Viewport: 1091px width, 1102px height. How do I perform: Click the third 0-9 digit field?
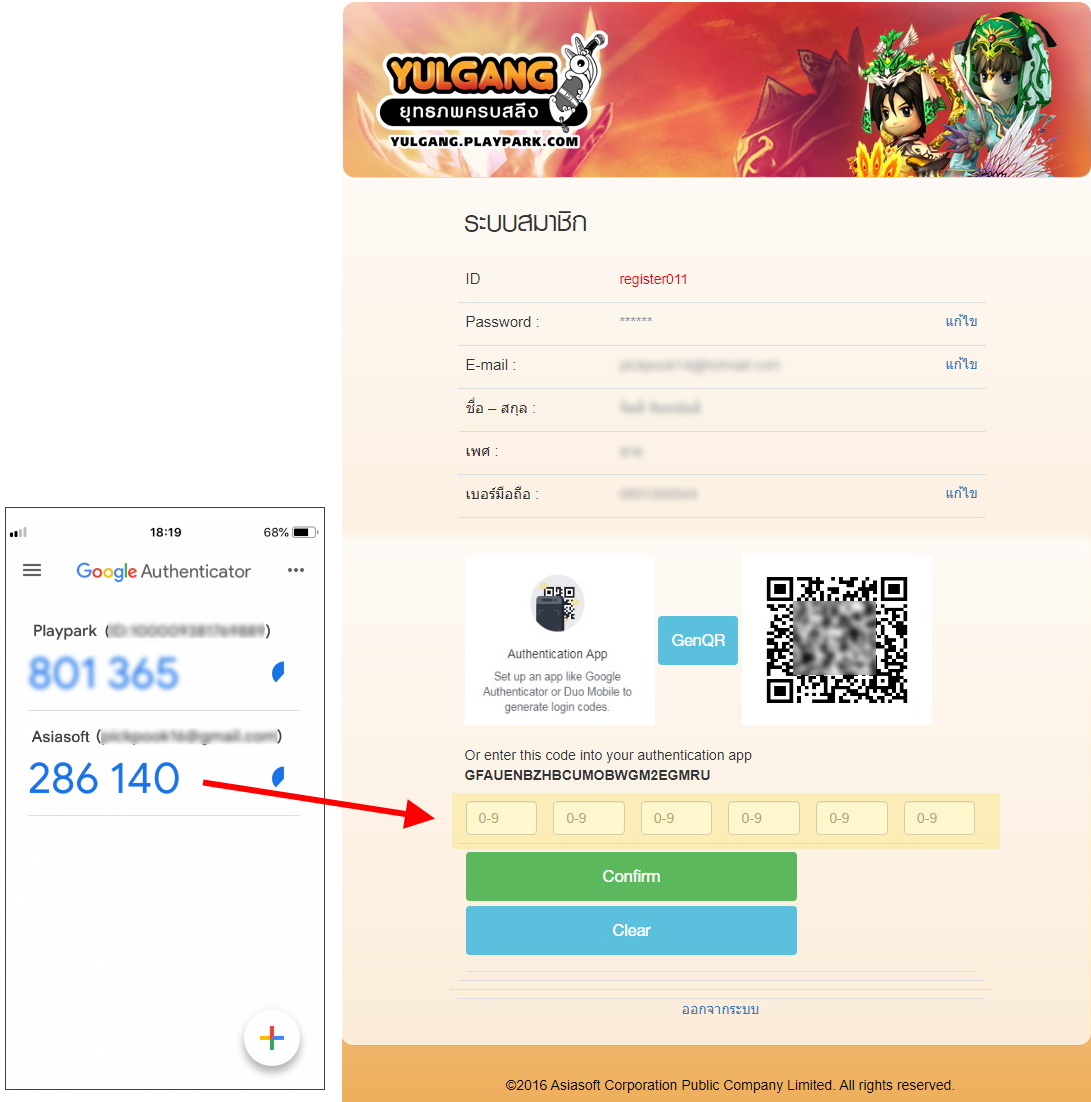pyautogui.click(x=676, y=818)
